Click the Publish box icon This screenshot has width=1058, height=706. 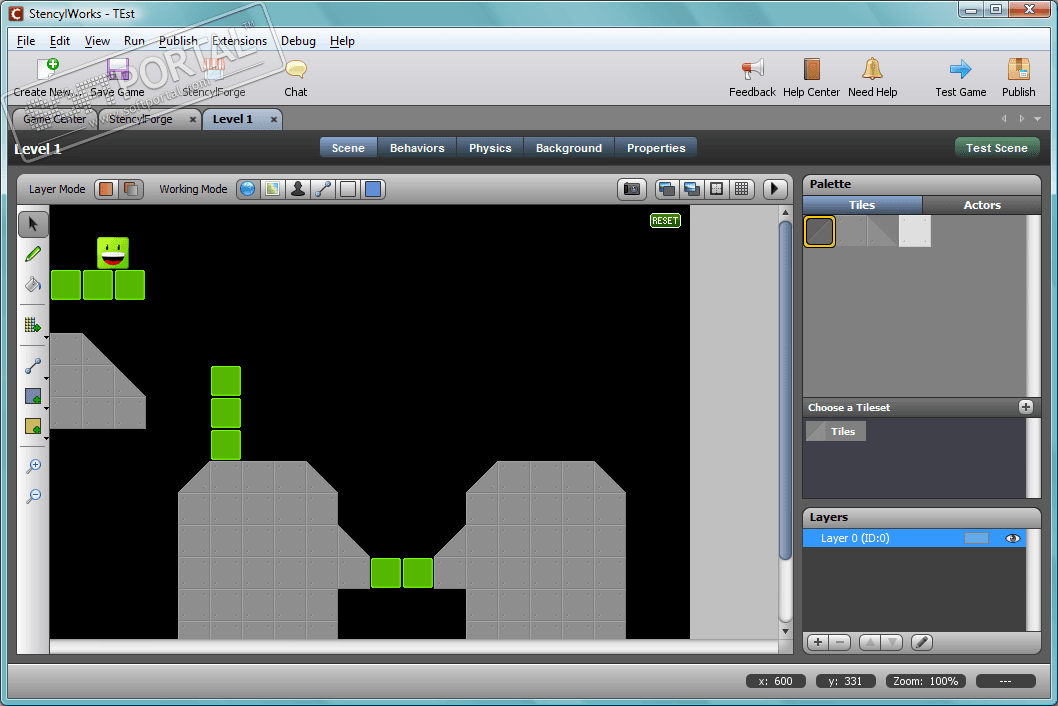1018,69
